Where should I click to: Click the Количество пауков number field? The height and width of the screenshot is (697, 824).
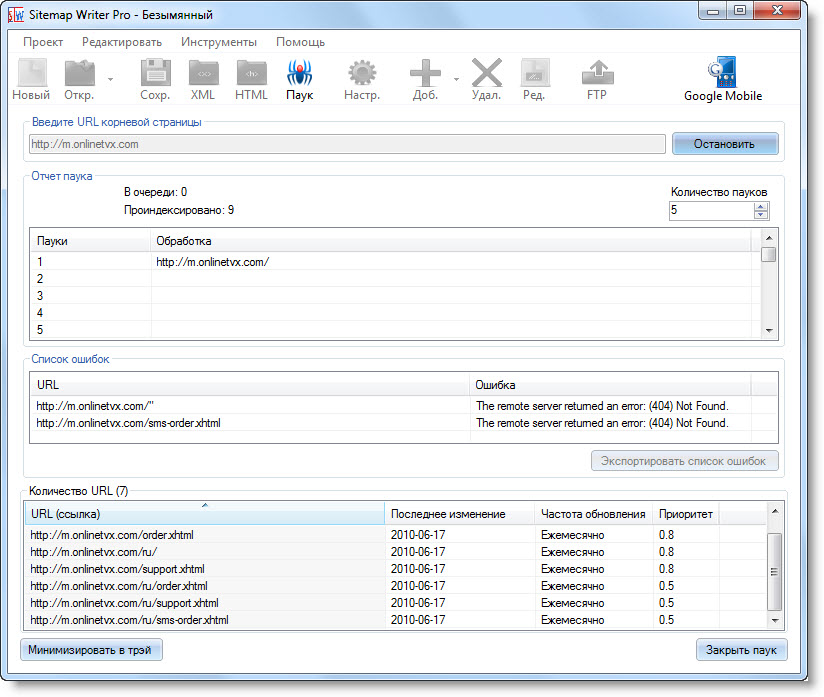712,211
